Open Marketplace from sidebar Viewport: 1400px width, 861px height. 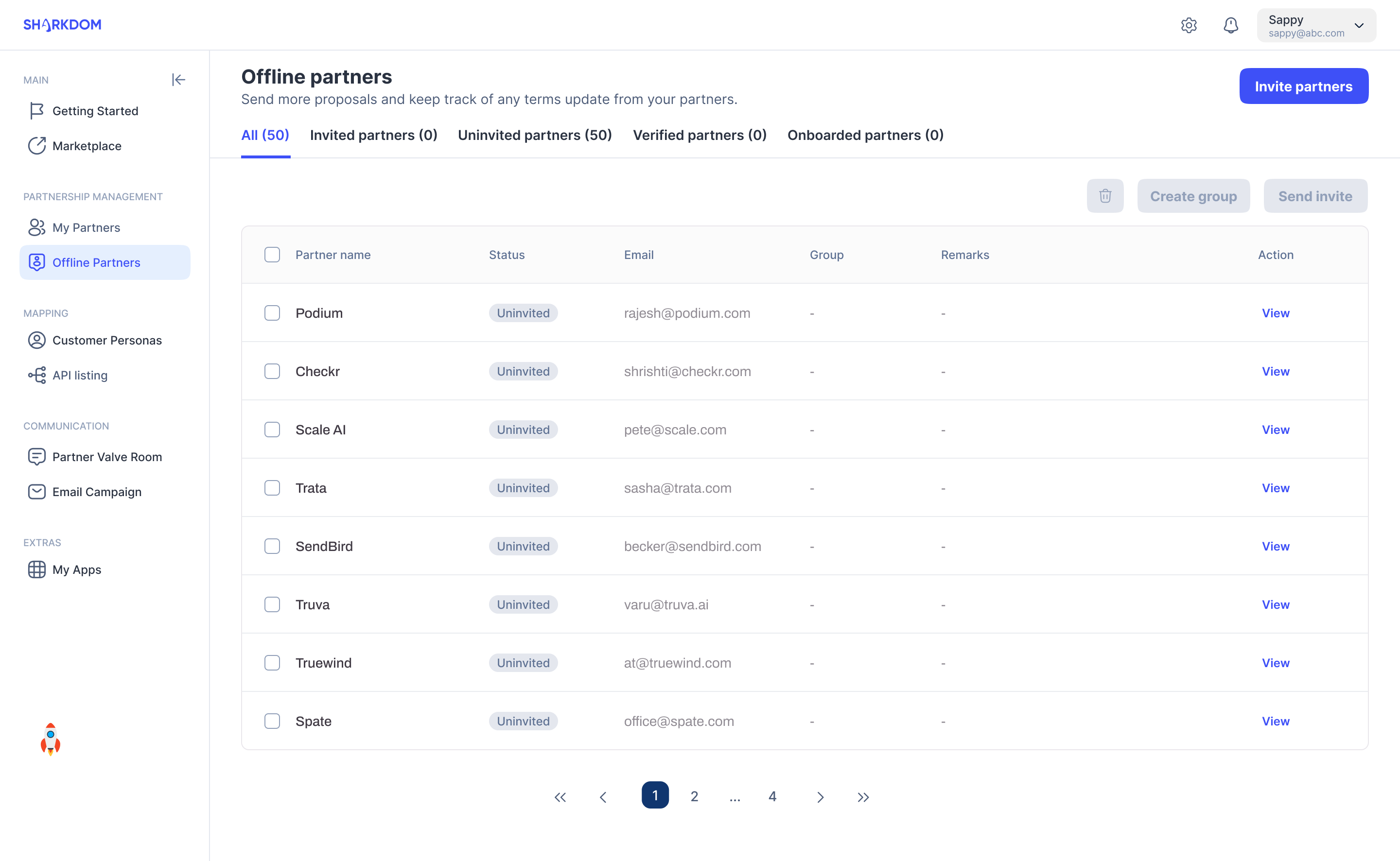(87, 146)
